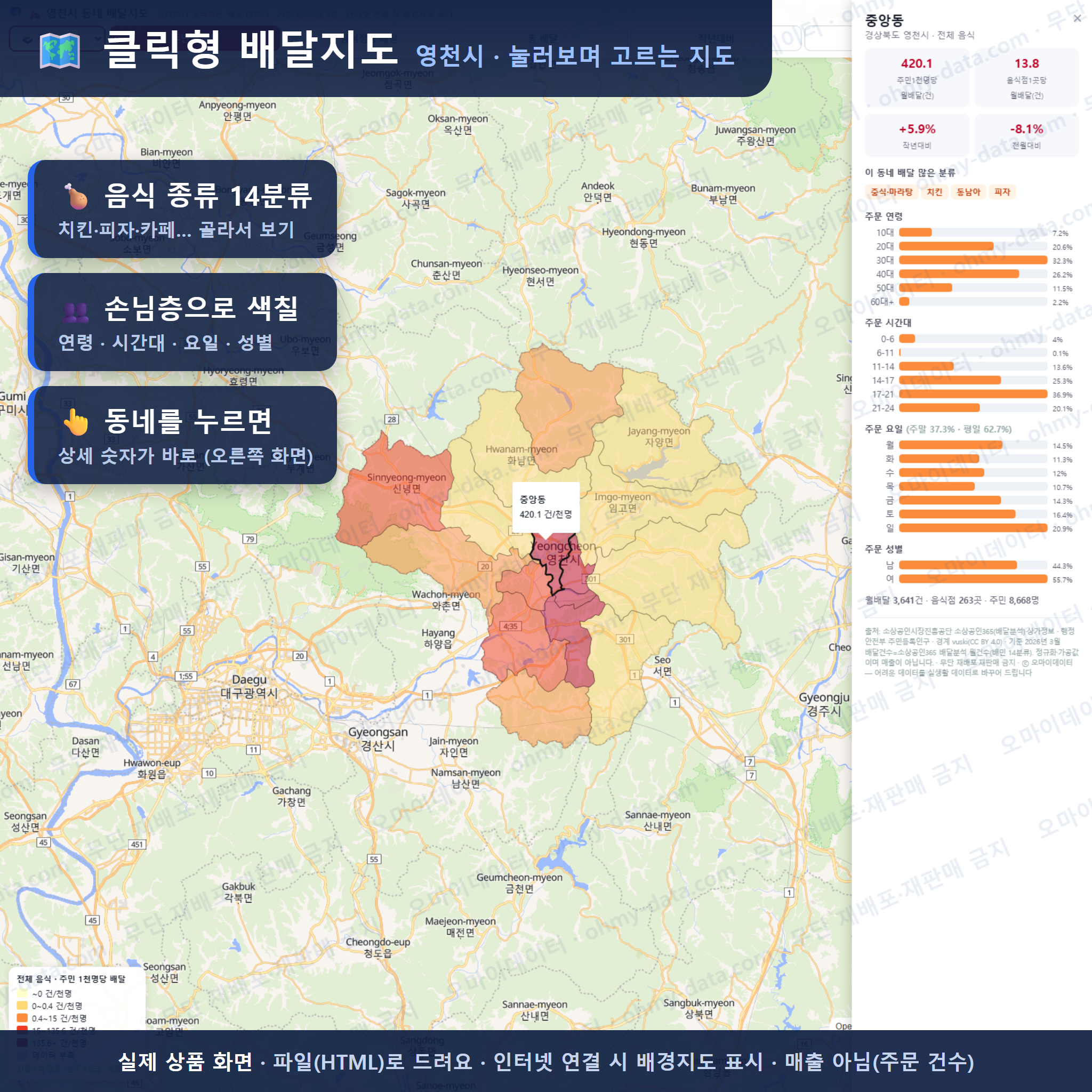This screenshot has height=1092, width=1092.
Task: Click the 주문 성별 section heading
Action: [884, 549]
